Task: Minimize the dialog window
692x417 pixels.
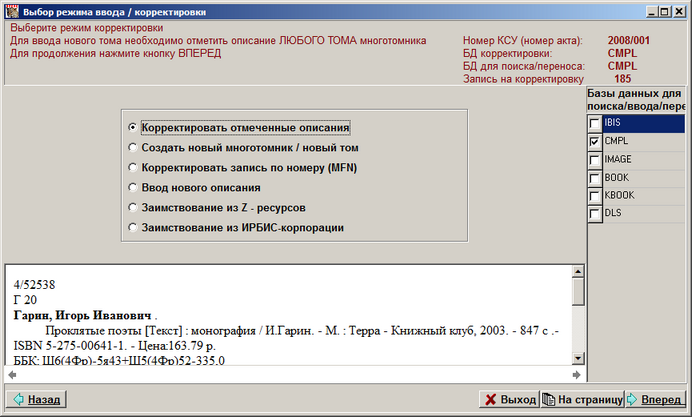Action: [x=652, y=12]
